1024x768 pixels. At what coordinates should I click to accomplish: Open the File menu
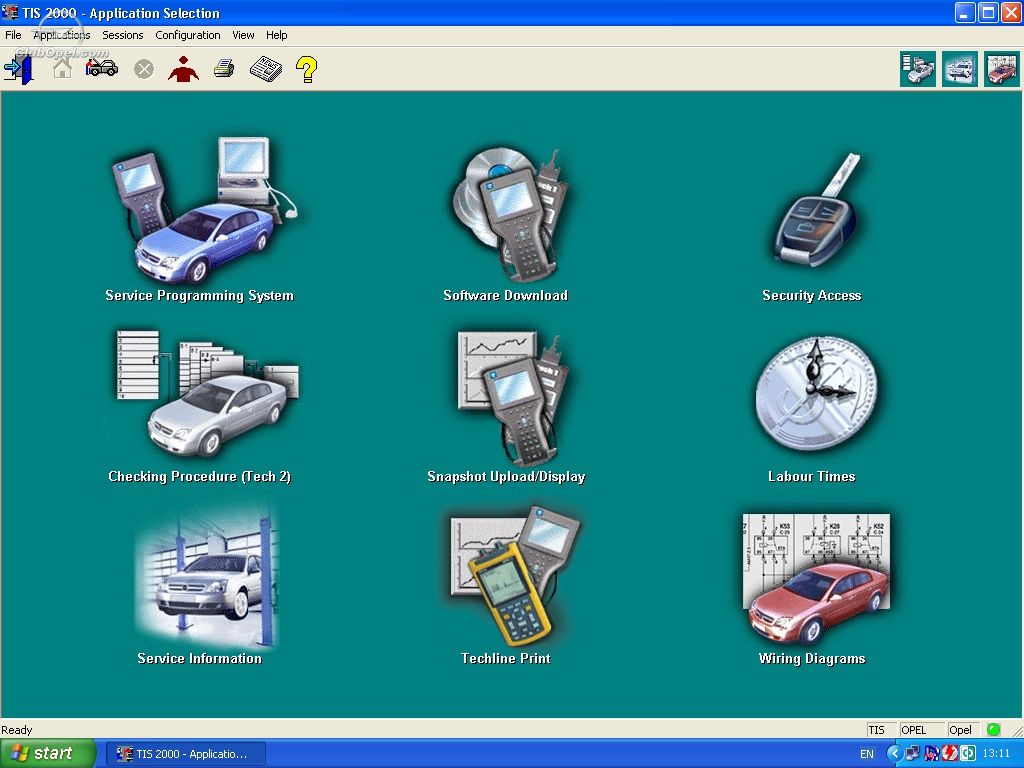[13, 35]
